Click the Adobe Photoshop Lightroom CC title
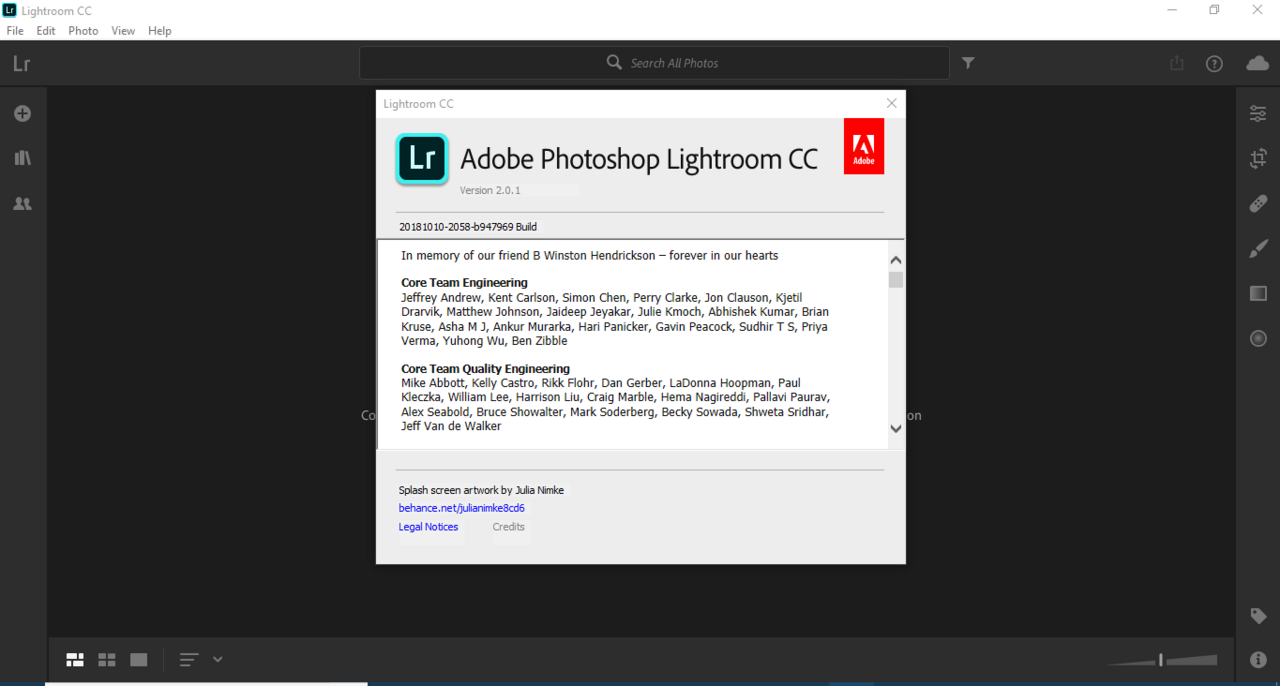The width and height of the screenshot is (1280, 686). [x=639, y=159]
